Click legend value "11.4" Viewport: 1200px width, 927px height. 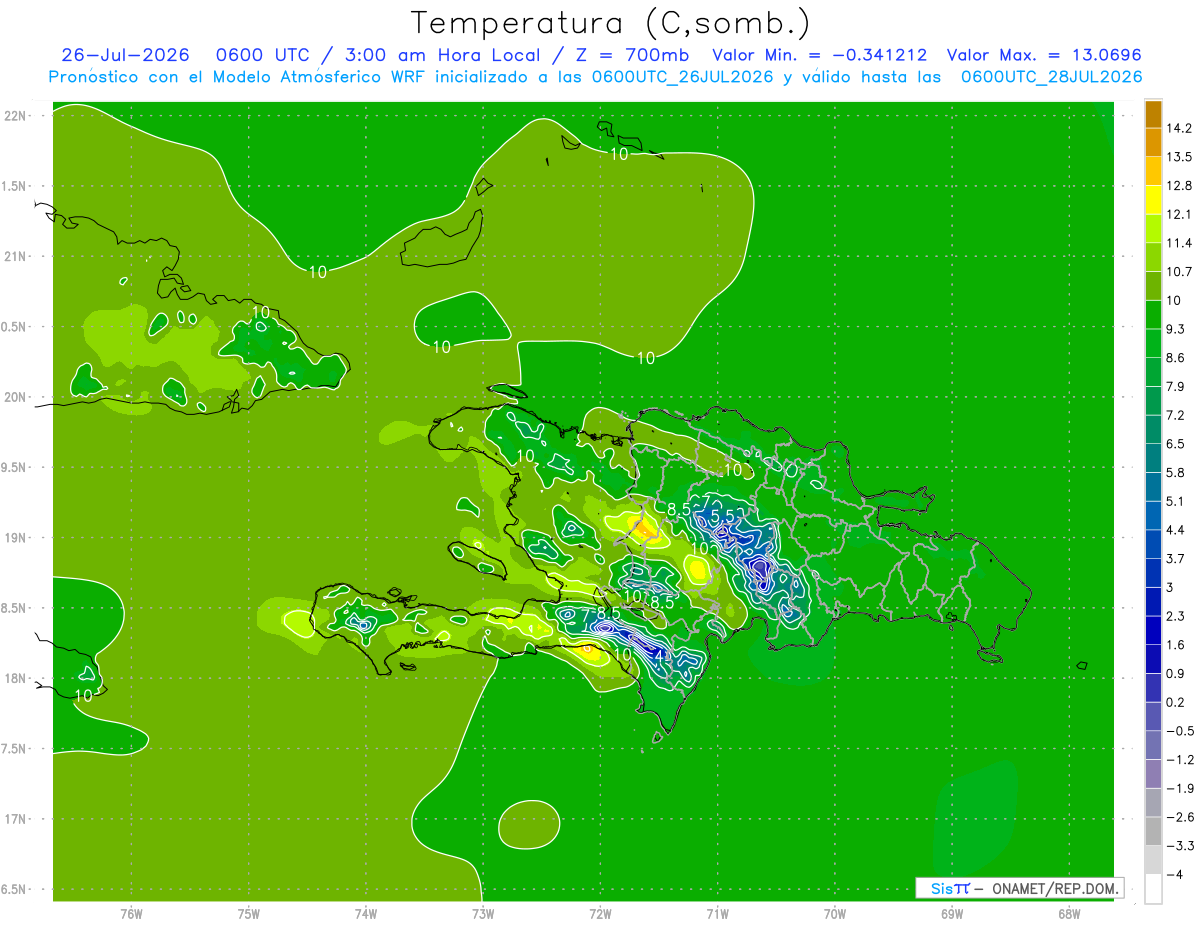click(x=1178, y=243)
